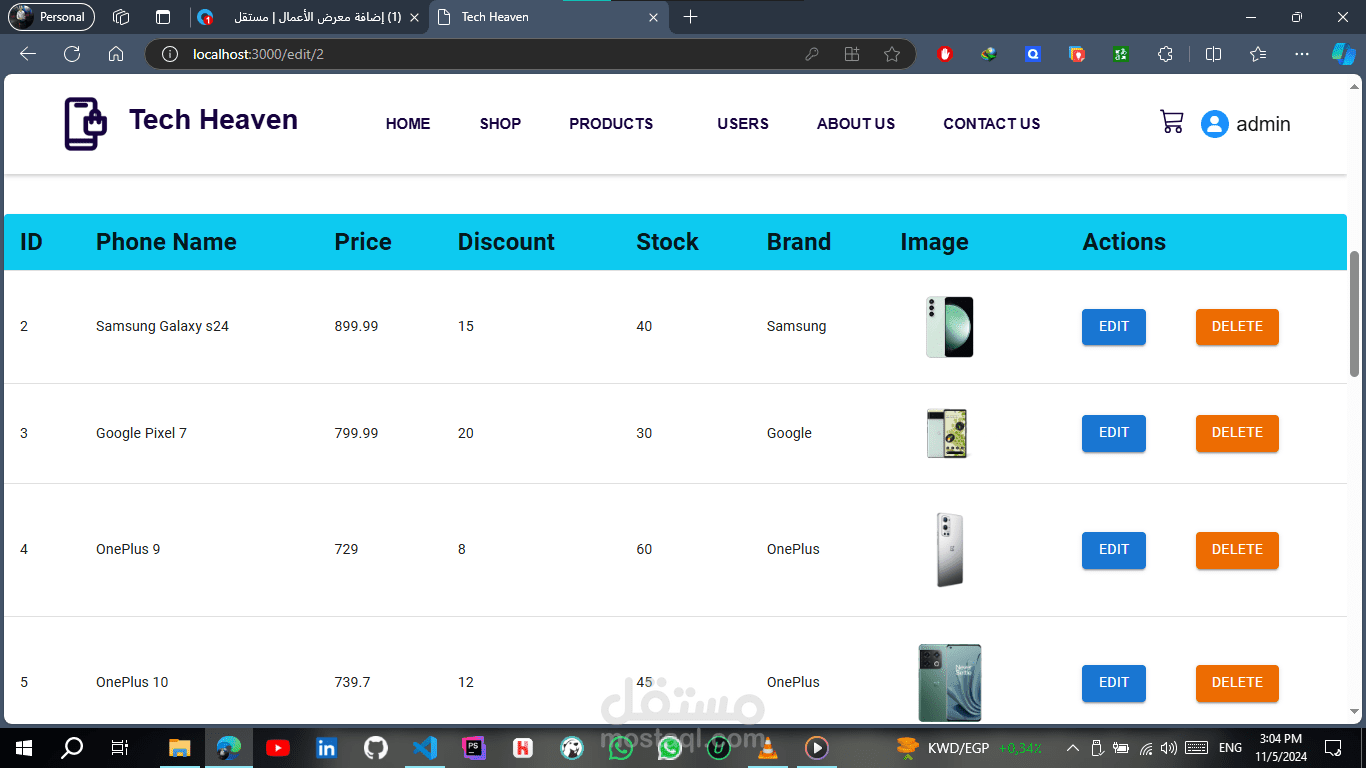The image size is (1366, 768).
Task: Open the CONTACT US page
Action: click(992, 124)
